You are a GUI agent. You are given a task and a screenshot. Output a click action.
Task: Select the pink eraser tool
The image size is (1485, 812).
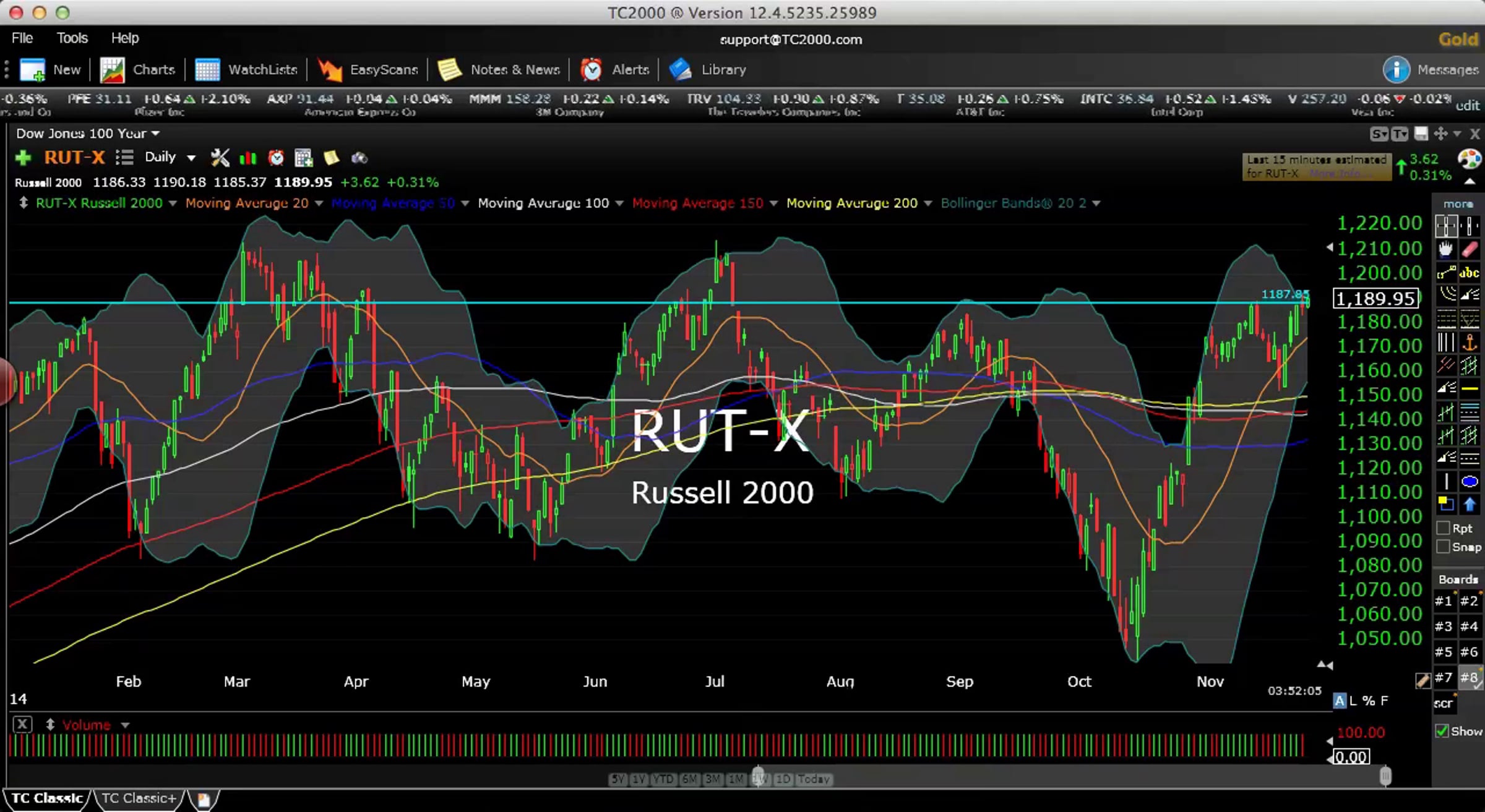1470,249
